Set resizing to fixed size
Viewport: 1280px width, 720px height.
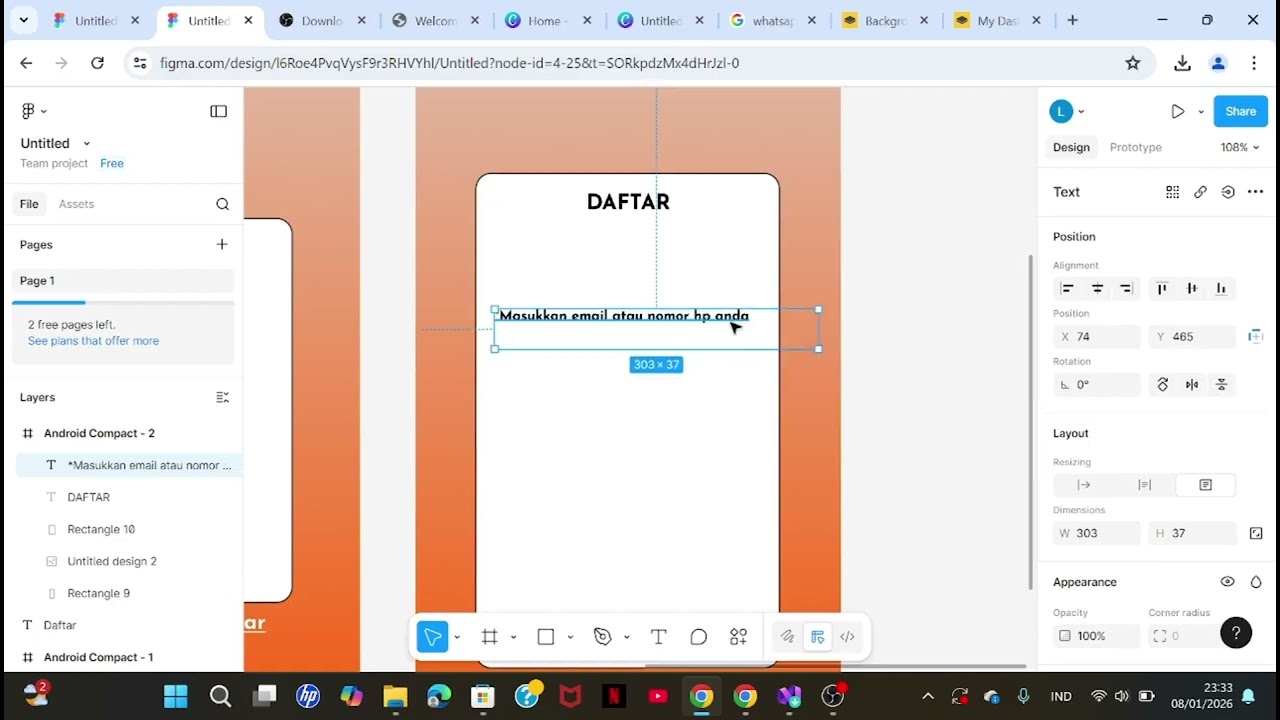[1205, 485]
